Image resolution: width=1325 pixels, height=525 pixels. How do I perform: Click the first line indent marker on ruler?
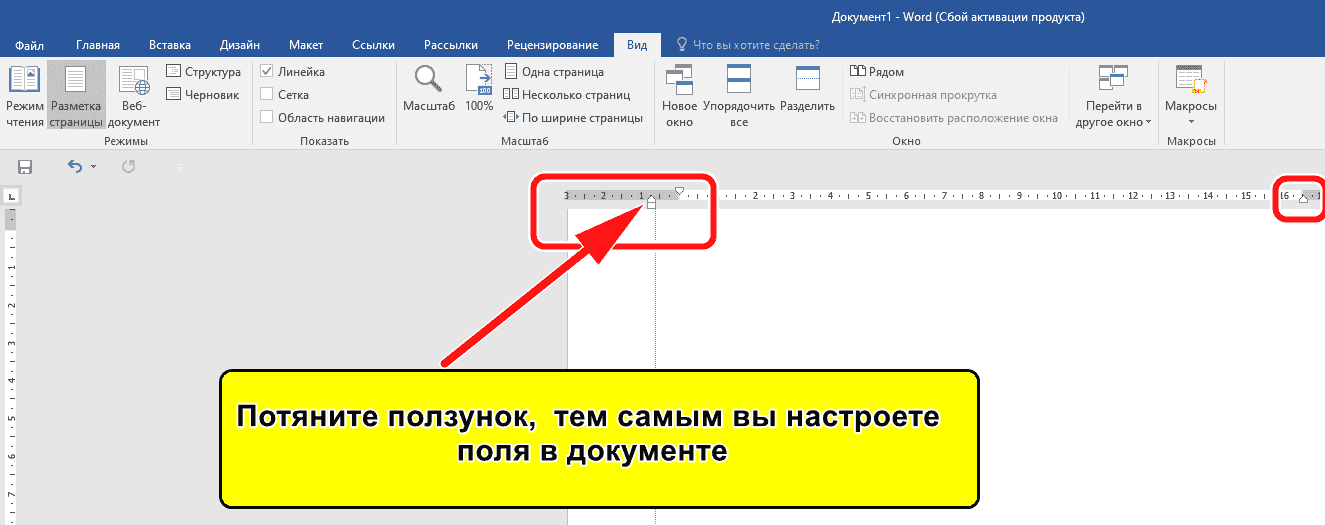(680, 191)
